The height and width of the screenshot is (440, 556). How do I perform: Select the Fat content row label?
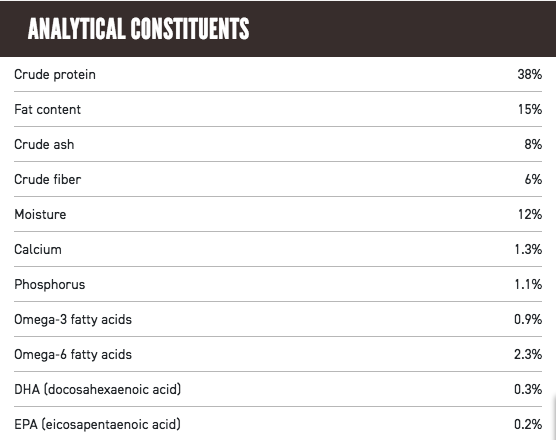tap(48, 109)
